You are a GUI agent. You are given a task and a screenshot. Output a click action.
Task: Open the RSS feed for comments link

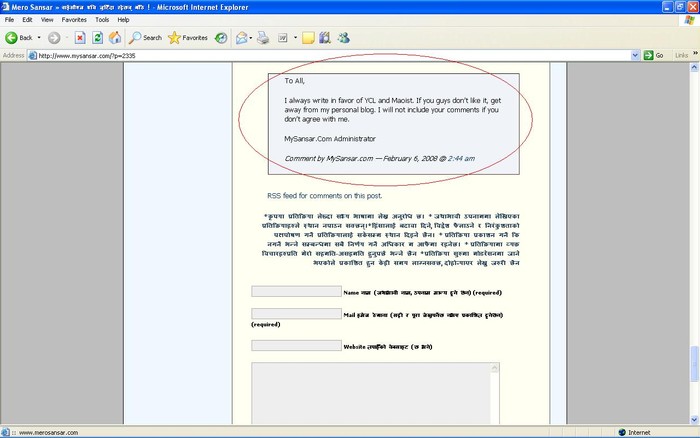coord(324,196)
